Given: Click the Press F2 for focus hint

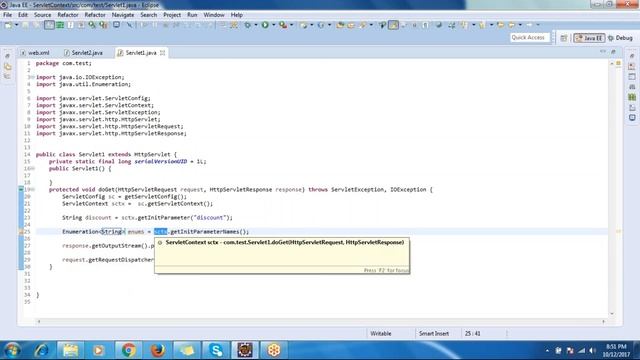Looking at the screenshot, I should [386, 270].
